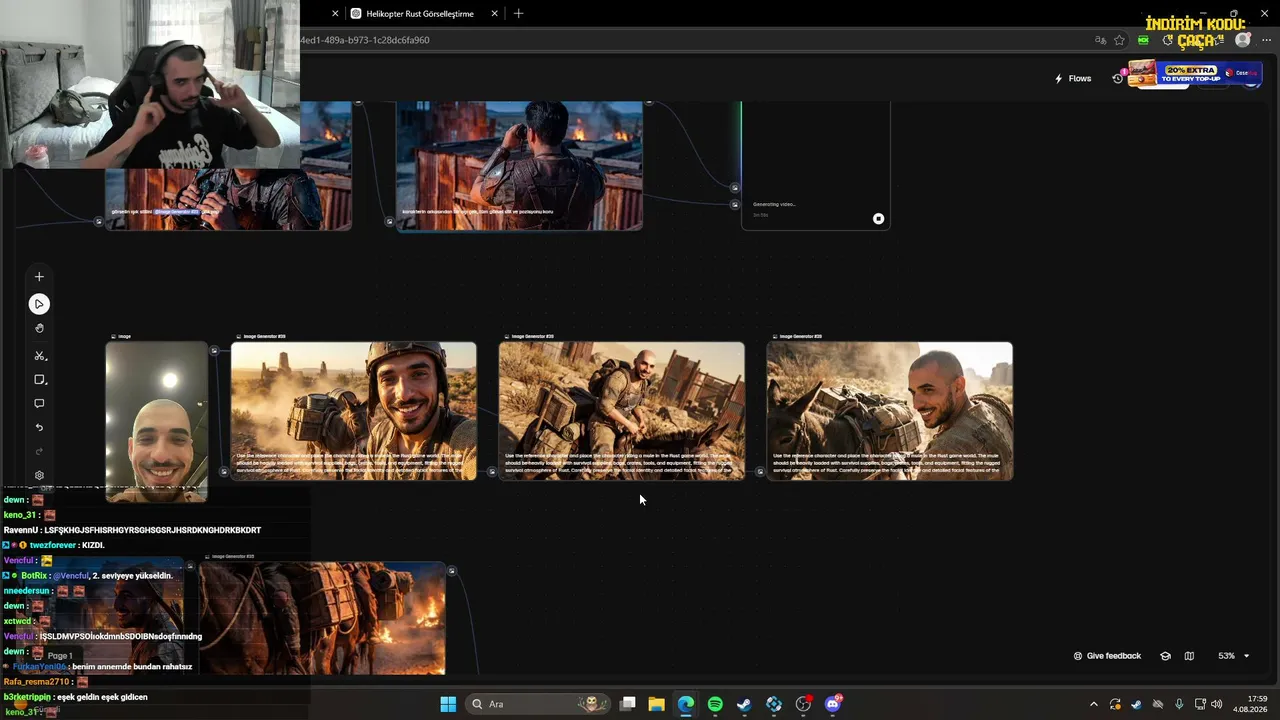
Task: Click the output connector of selfie Image node
Action: [214, 351]
